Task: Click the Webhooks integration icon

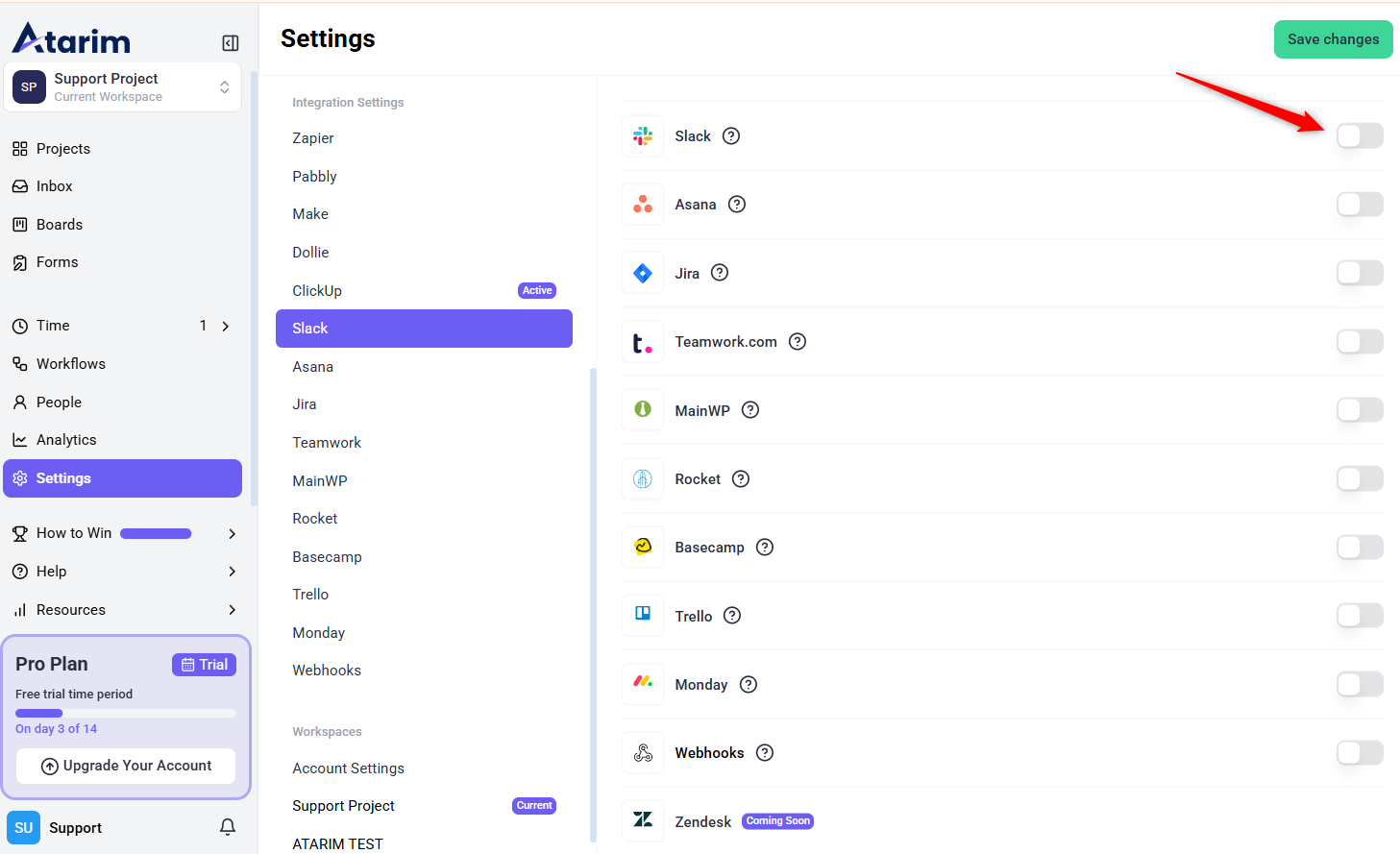Action: pos(643,753)
